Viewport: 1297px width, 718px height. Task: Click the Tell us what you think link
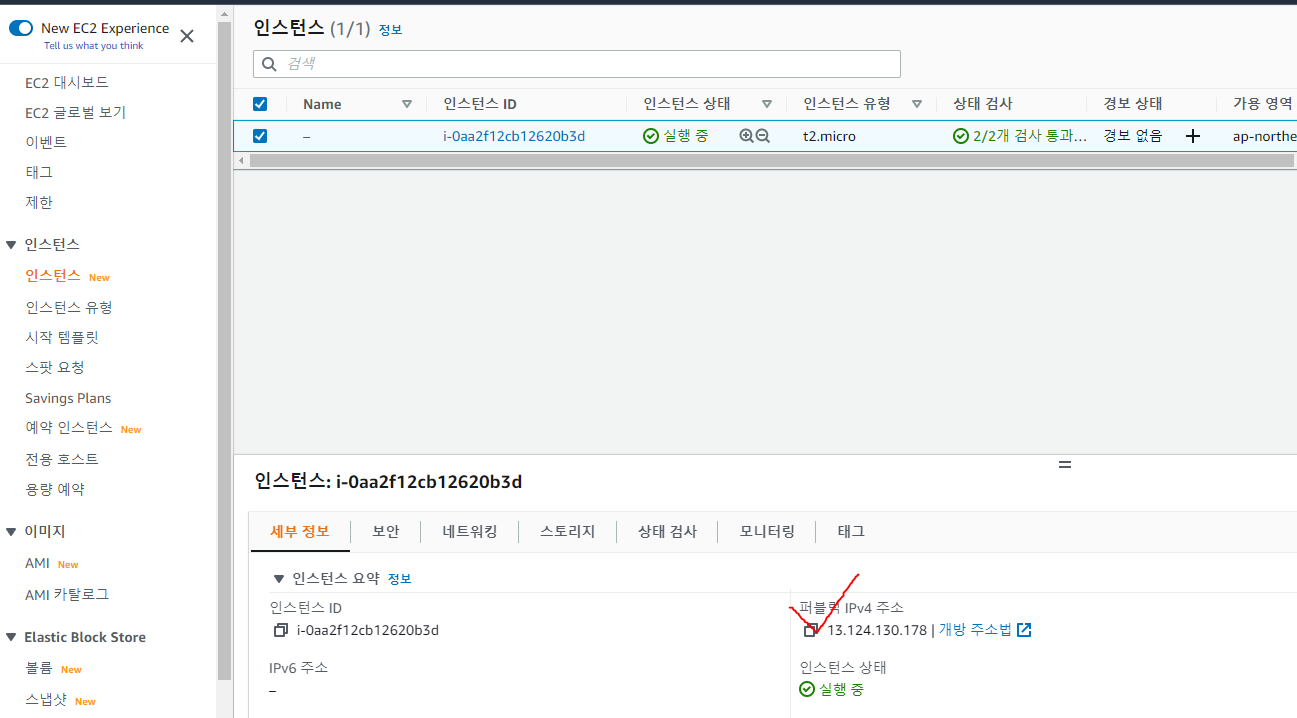tap(93, 46)
